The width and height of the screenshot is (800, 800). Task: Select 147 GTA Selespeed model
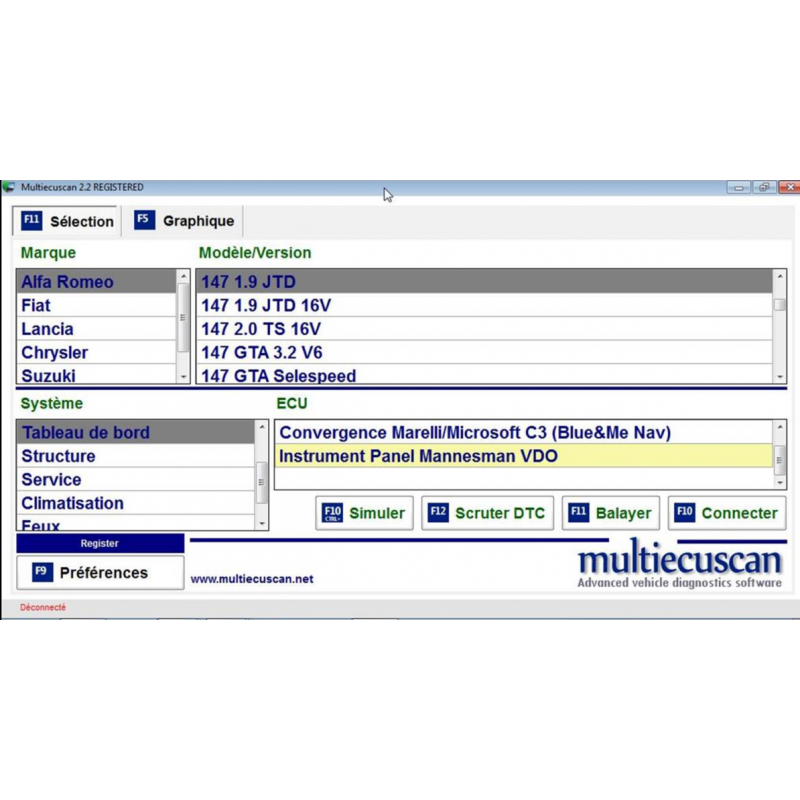click(485, 375)
